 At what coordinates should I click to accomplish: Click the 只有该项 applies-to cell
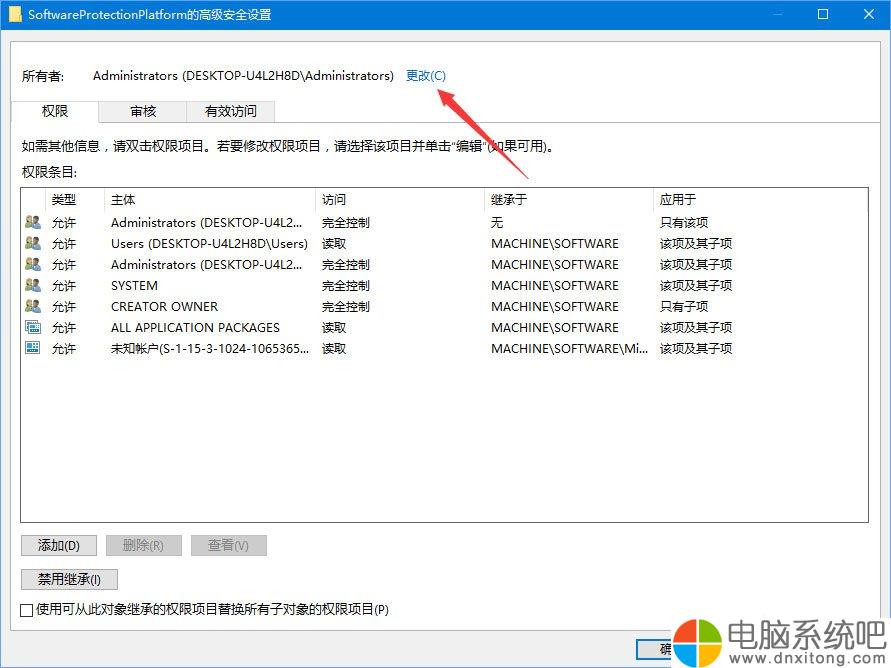pyautogui.click(x=684, y=223)
